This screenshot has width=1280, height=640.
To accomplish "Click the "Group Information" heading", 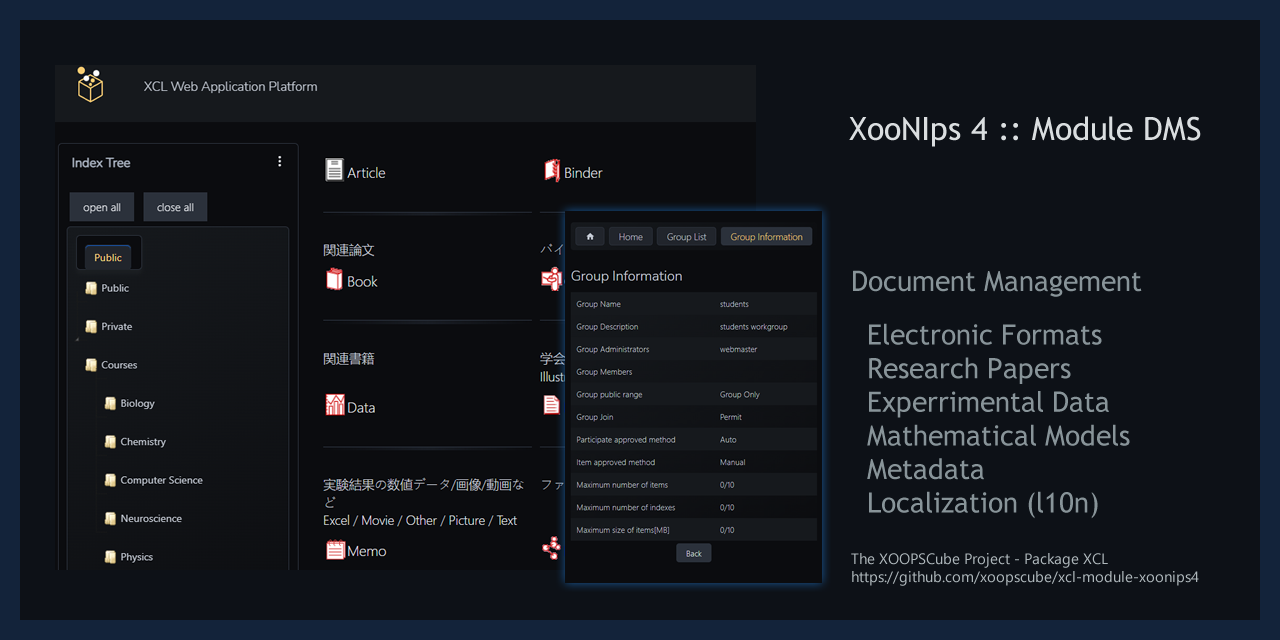I will click(626, 276).
